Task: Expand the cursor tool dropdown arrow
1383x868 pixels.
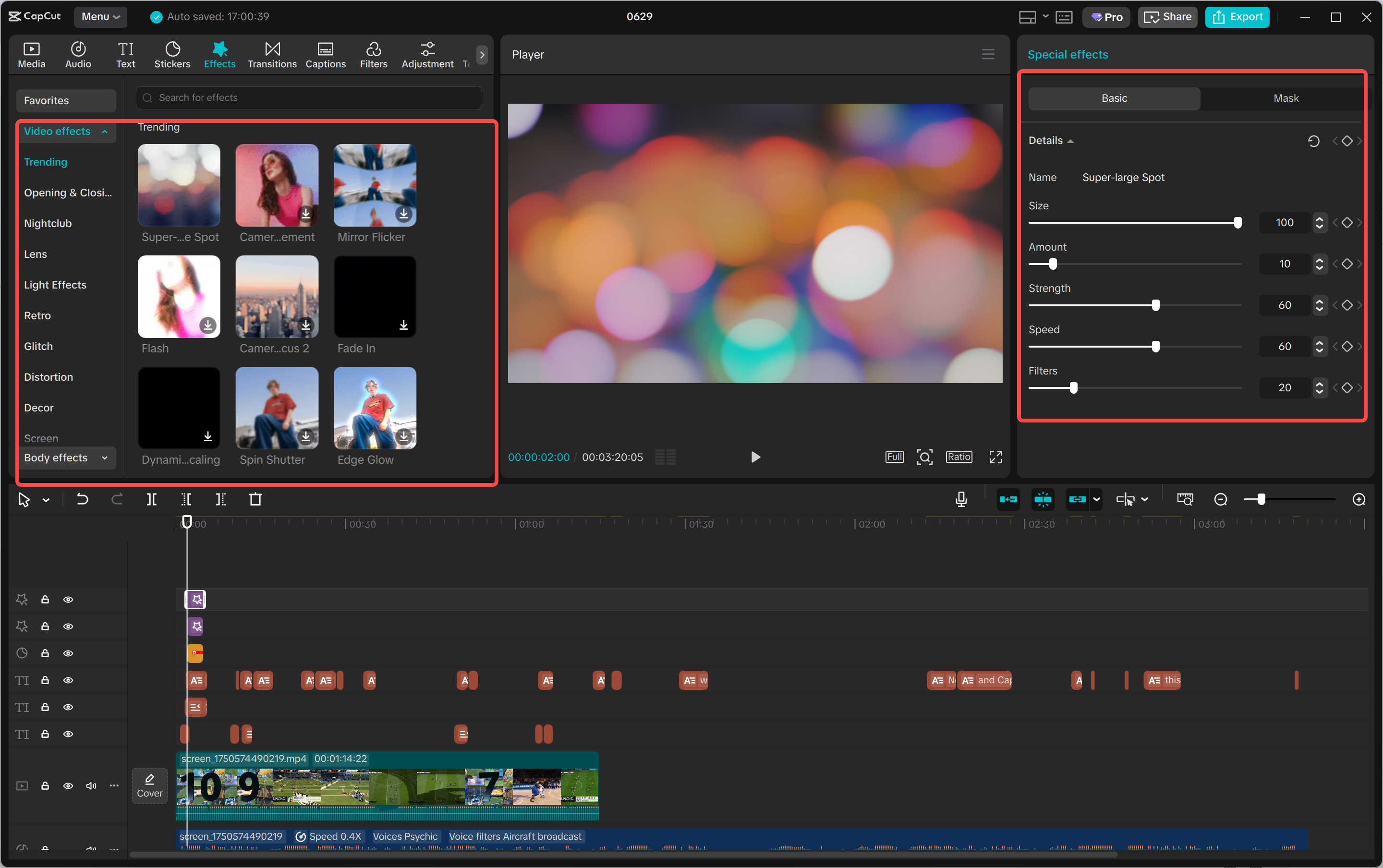Action: point(46,499)
